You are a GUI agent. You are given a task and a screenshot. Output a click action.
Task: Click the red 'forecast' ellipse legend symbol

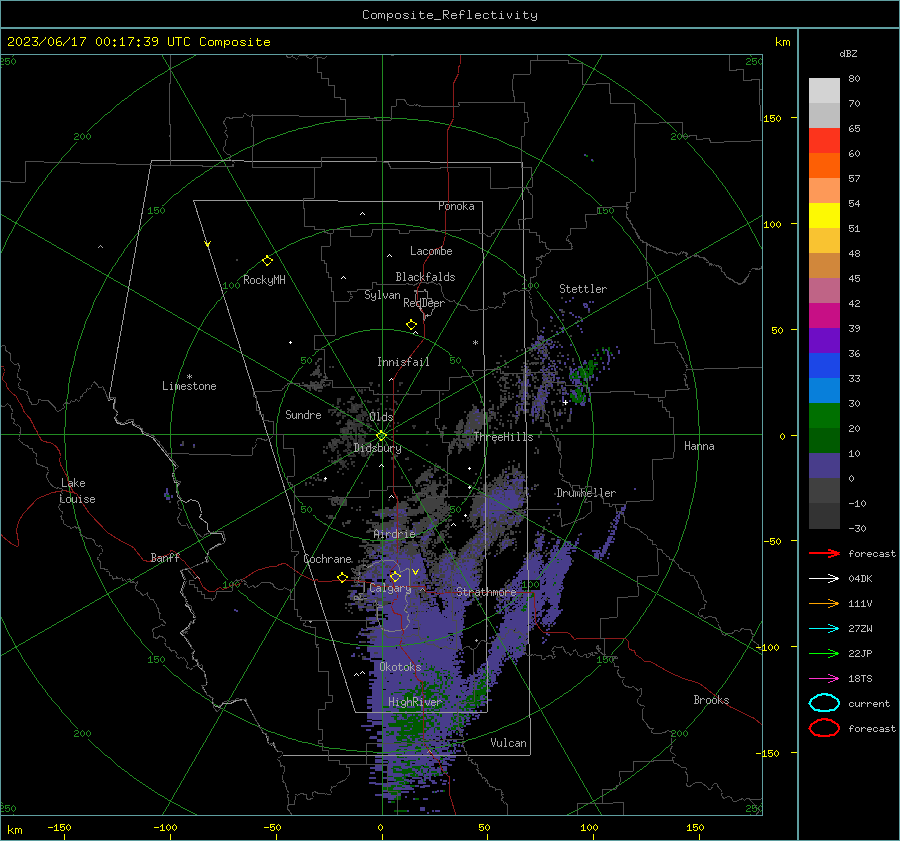pyautogui.click(x=824, y=728)
